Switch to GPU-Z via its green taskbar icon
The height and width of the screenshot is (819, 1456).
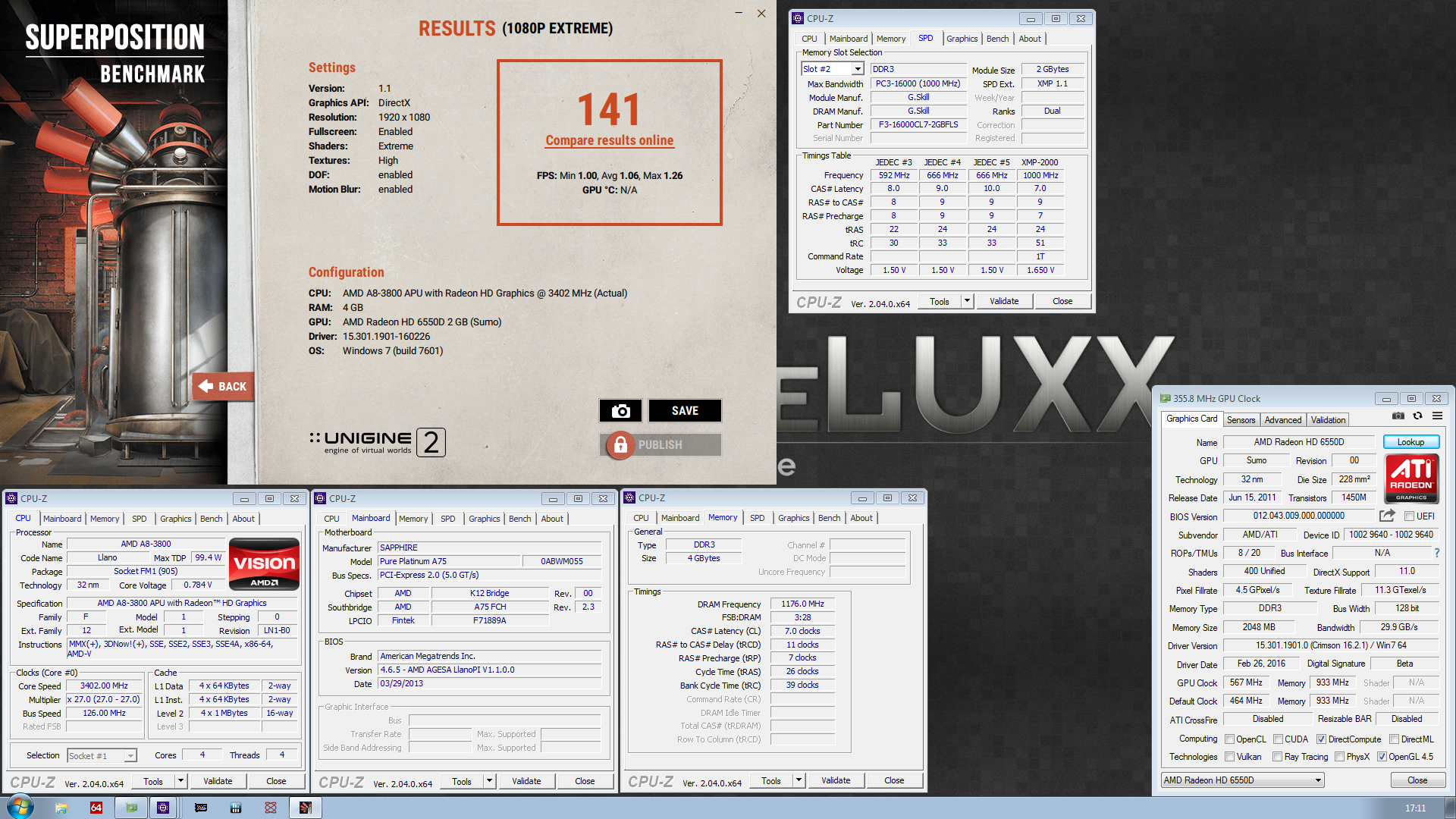click(132, 808)
